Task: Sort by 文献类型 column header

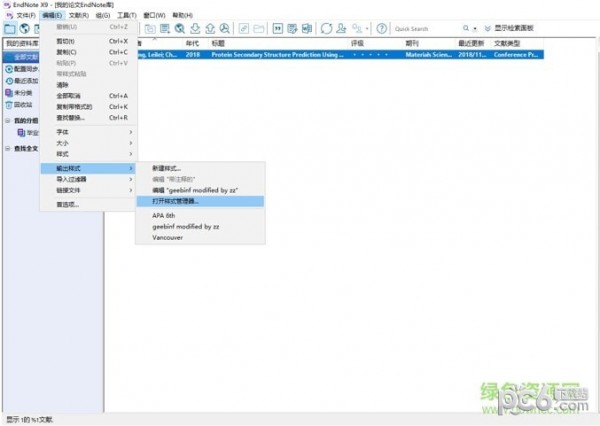Action: (517, 43)
